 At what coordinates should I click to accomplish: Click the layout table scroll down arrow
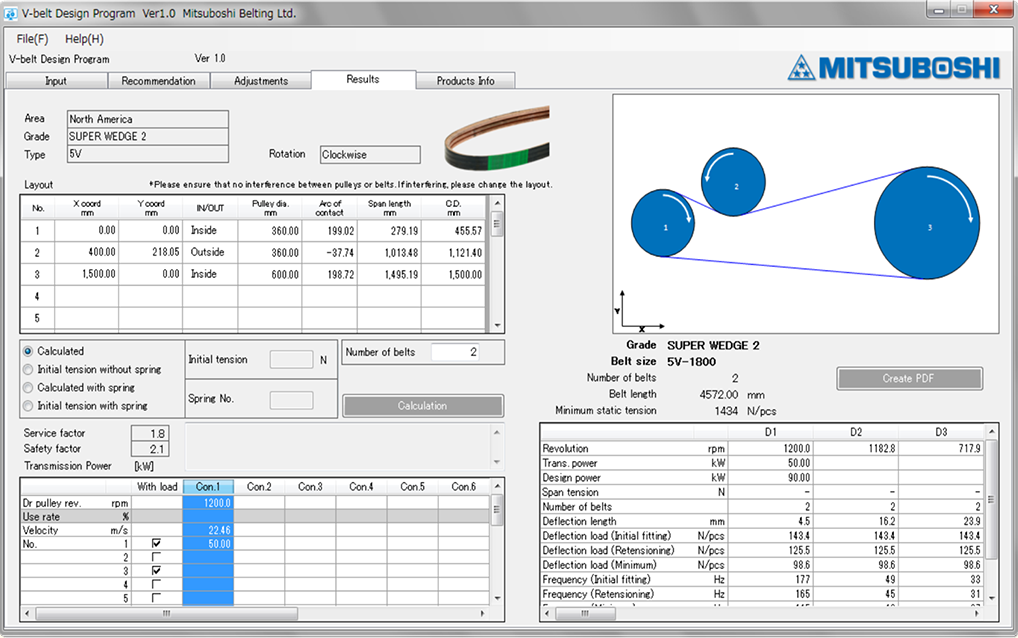point(497,325)
